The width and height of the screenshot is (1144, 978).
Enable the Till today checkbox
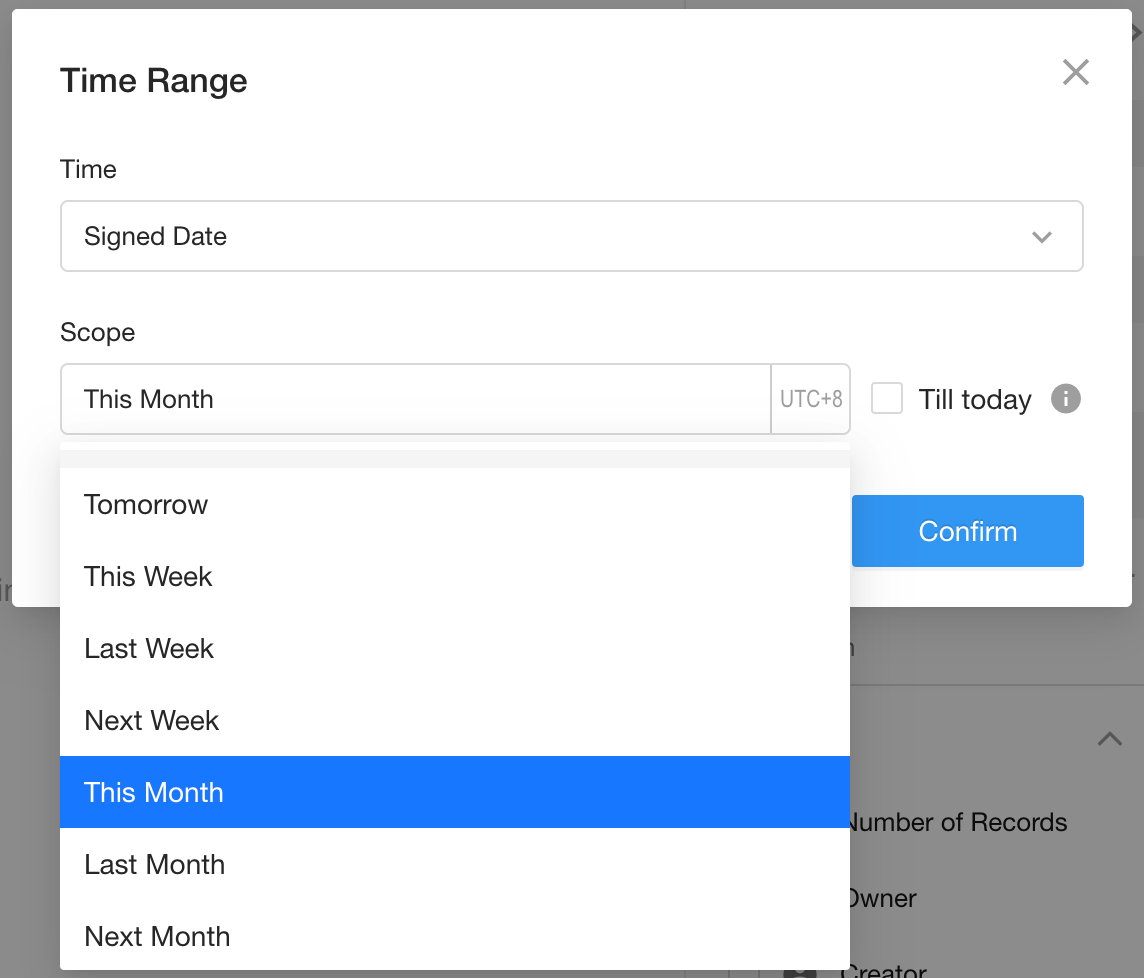pyautogui.click(x=887, y=399)
